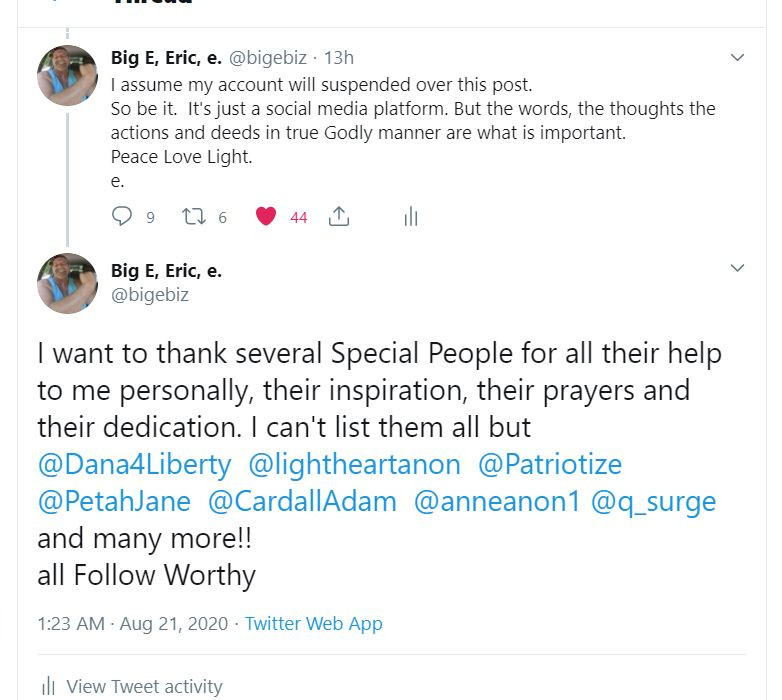Click the main tweet's profile avatar
Image resolution: width=782 pixels, height=700 pixels.
pos(67,283)
